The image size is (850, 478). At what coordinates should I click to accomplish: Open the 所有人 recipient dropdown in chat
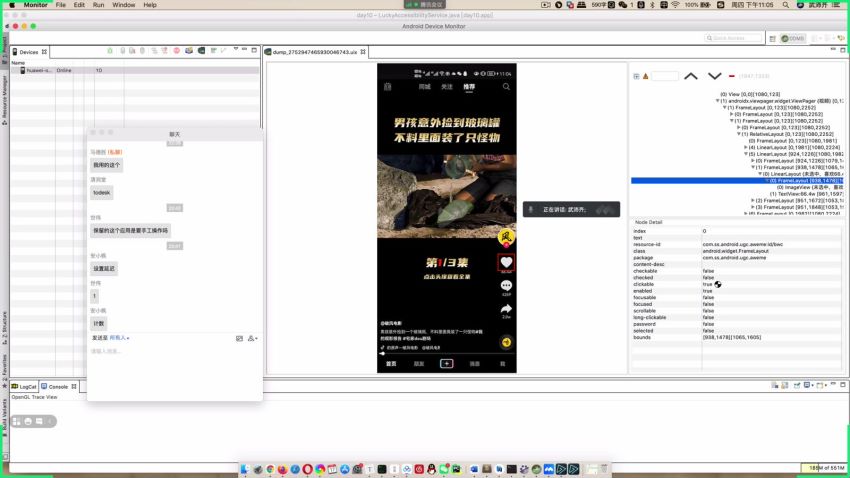coord(119,338)
